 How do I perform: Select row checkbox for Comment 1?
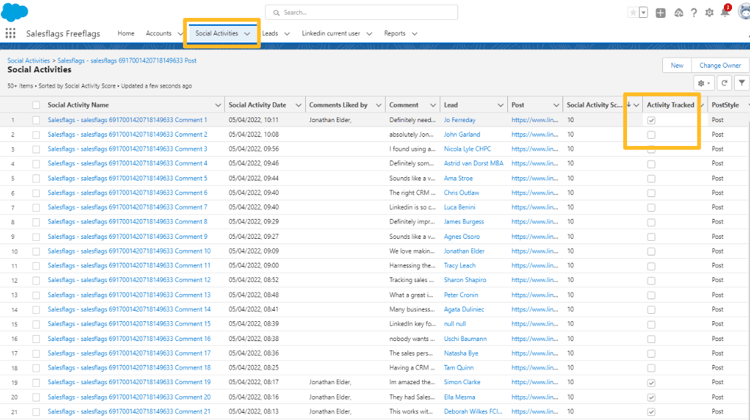point(36,120)
